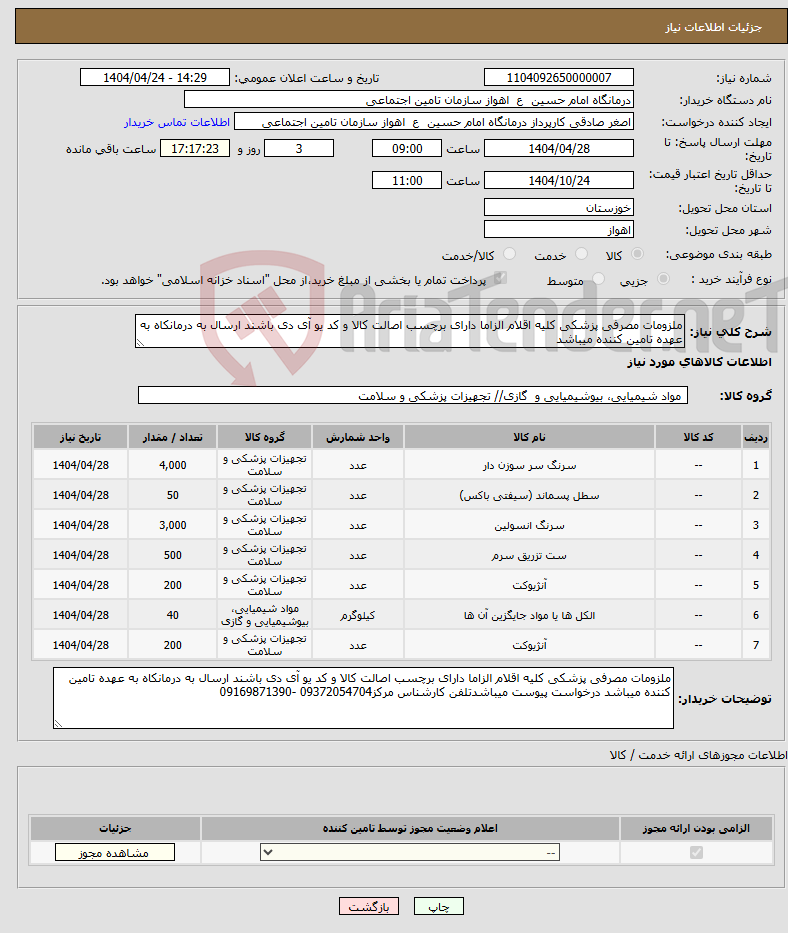Click the buyer organization name field
The height and width of the screenshot is (933, 788).
click(x=408, y=100)
